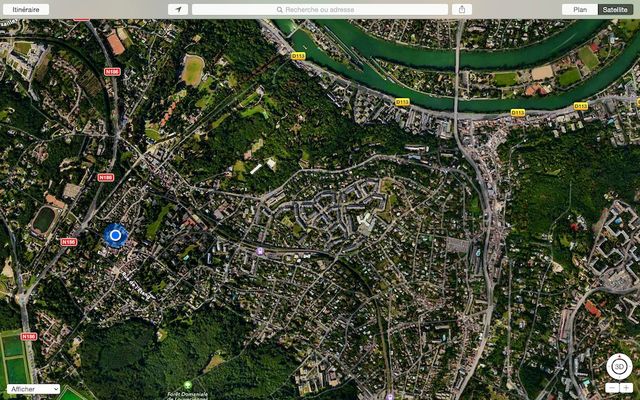The height and width of the screenshot is (400, 640).
Task: Open the Afficher dropdown menu
Action: click(x=32, y=388)
